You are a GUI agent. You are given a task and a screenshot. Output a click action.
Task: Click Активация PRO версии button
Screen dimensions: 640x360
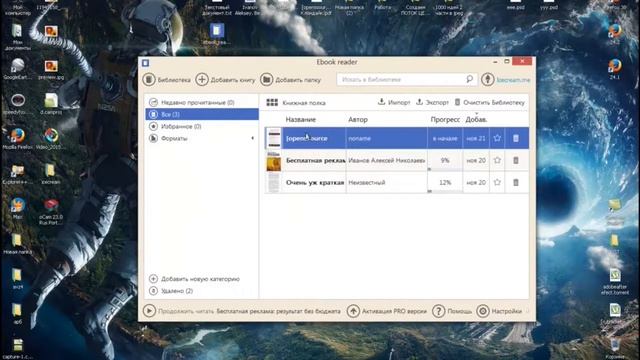387,311
